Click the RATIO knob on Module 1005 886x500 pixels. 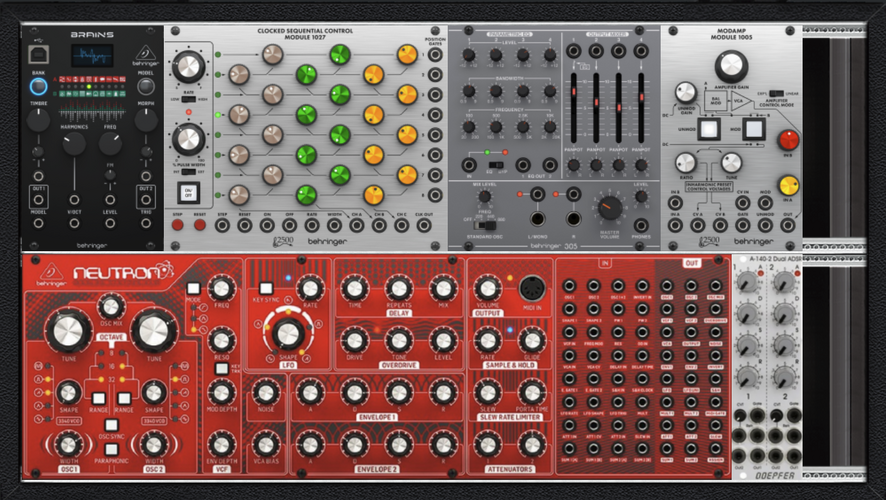(685, 163)
